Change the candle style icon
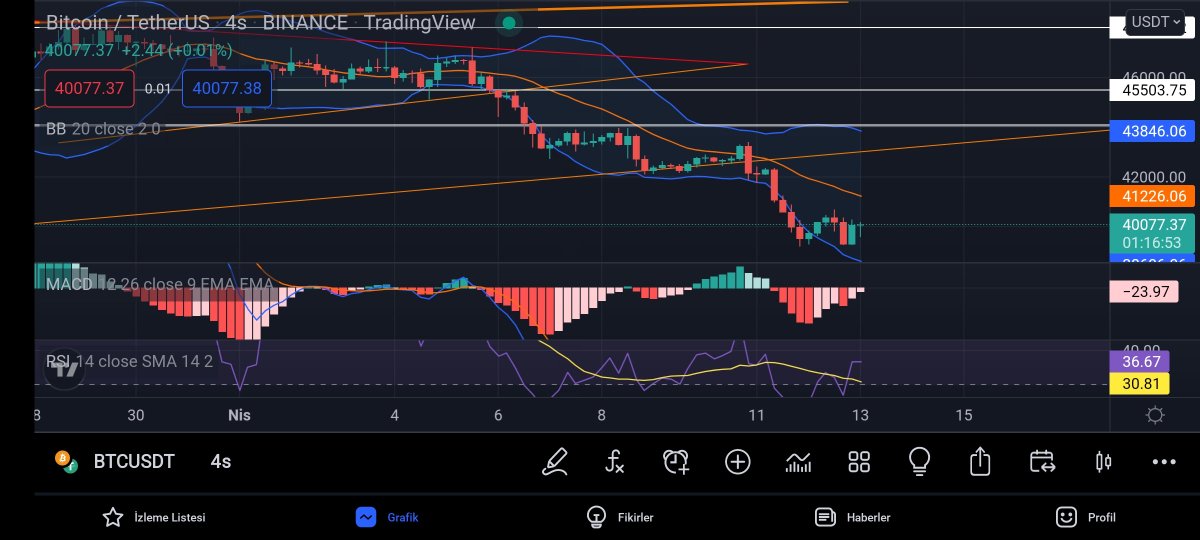The height and width of the screenshot is (540, 1200). tap(1103, 462)
